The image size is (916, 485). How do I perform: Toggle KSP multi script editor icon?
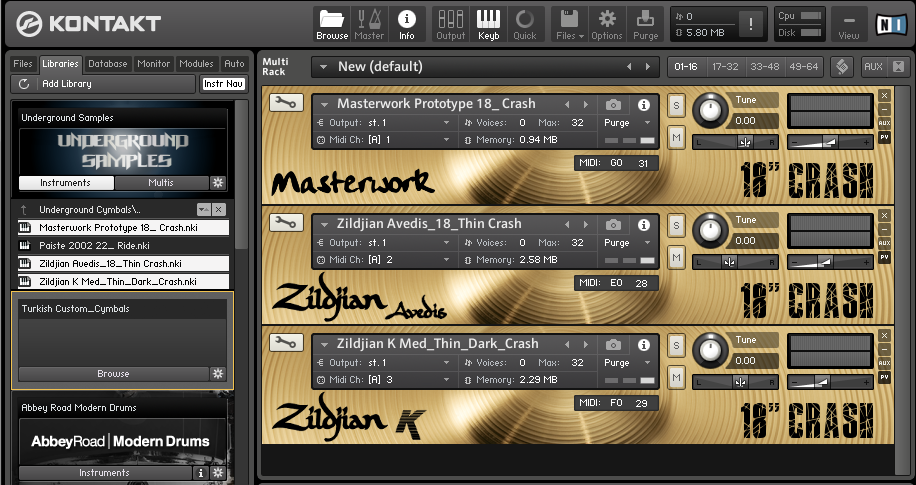tap(842, 67)
